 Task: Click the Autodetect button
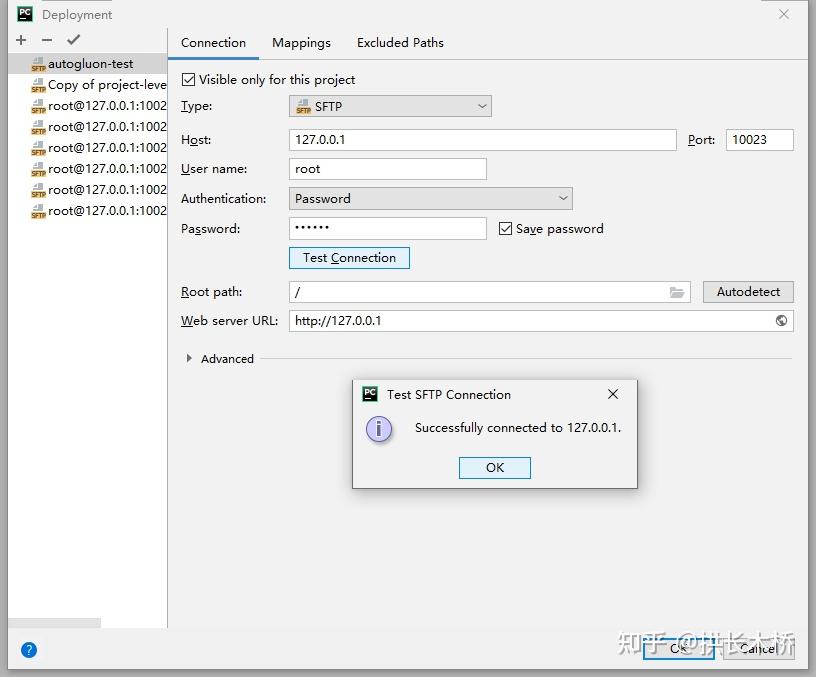748,291
